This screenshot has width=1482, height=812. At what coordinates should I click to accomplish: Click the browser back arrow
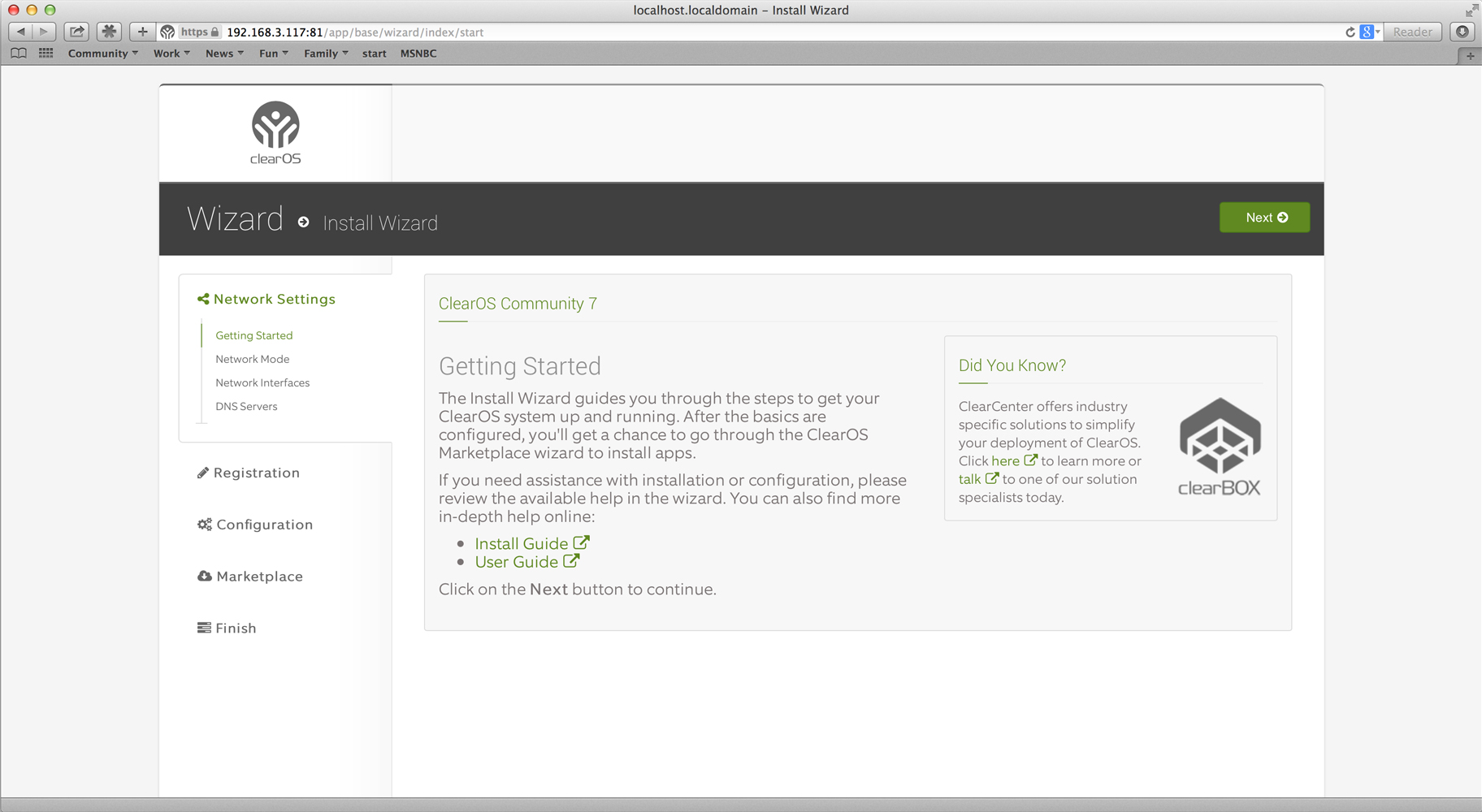(x=20, y=32)
